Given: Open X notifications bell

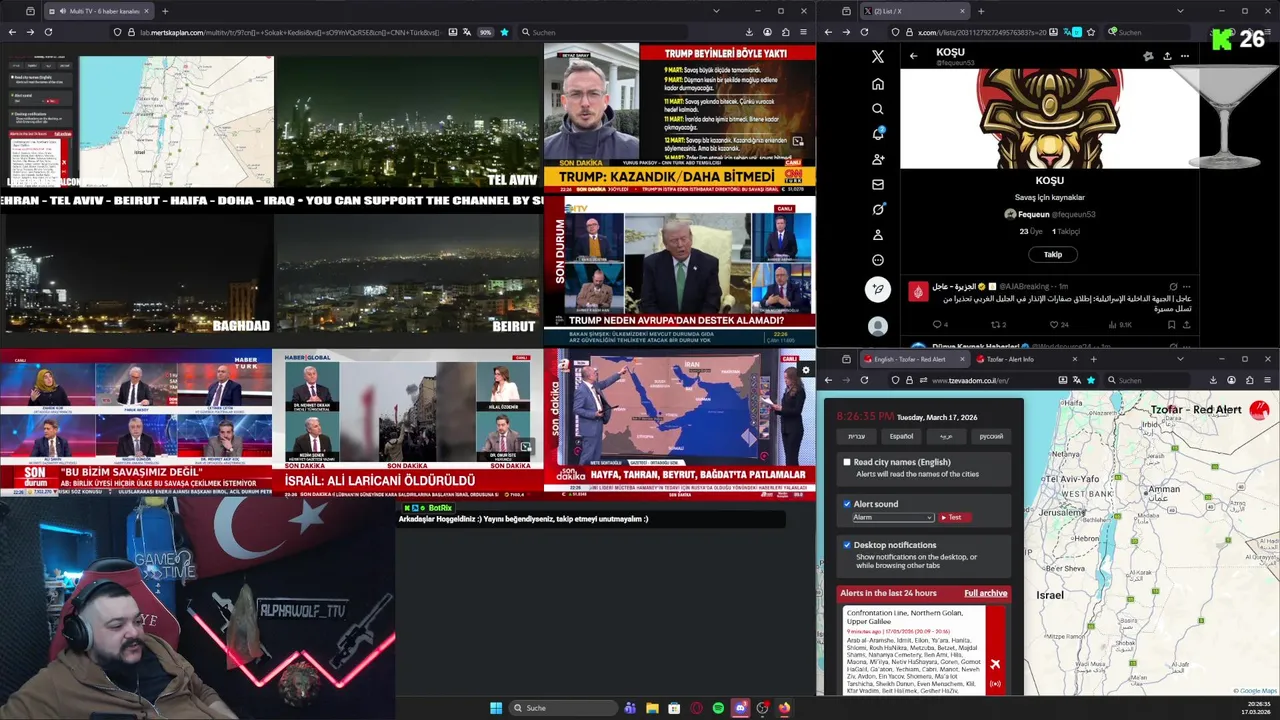Looking at the screenshot, I should [878, 134].
